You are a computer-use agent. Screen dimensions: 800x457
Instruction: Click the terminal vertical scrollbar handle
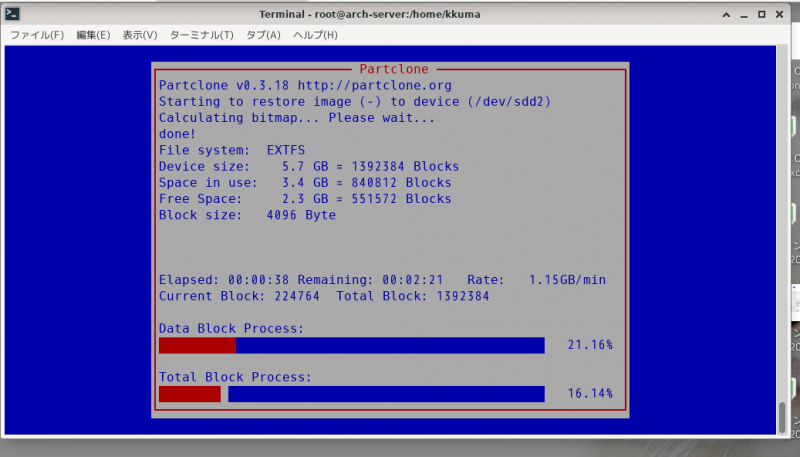pos(781,416)
